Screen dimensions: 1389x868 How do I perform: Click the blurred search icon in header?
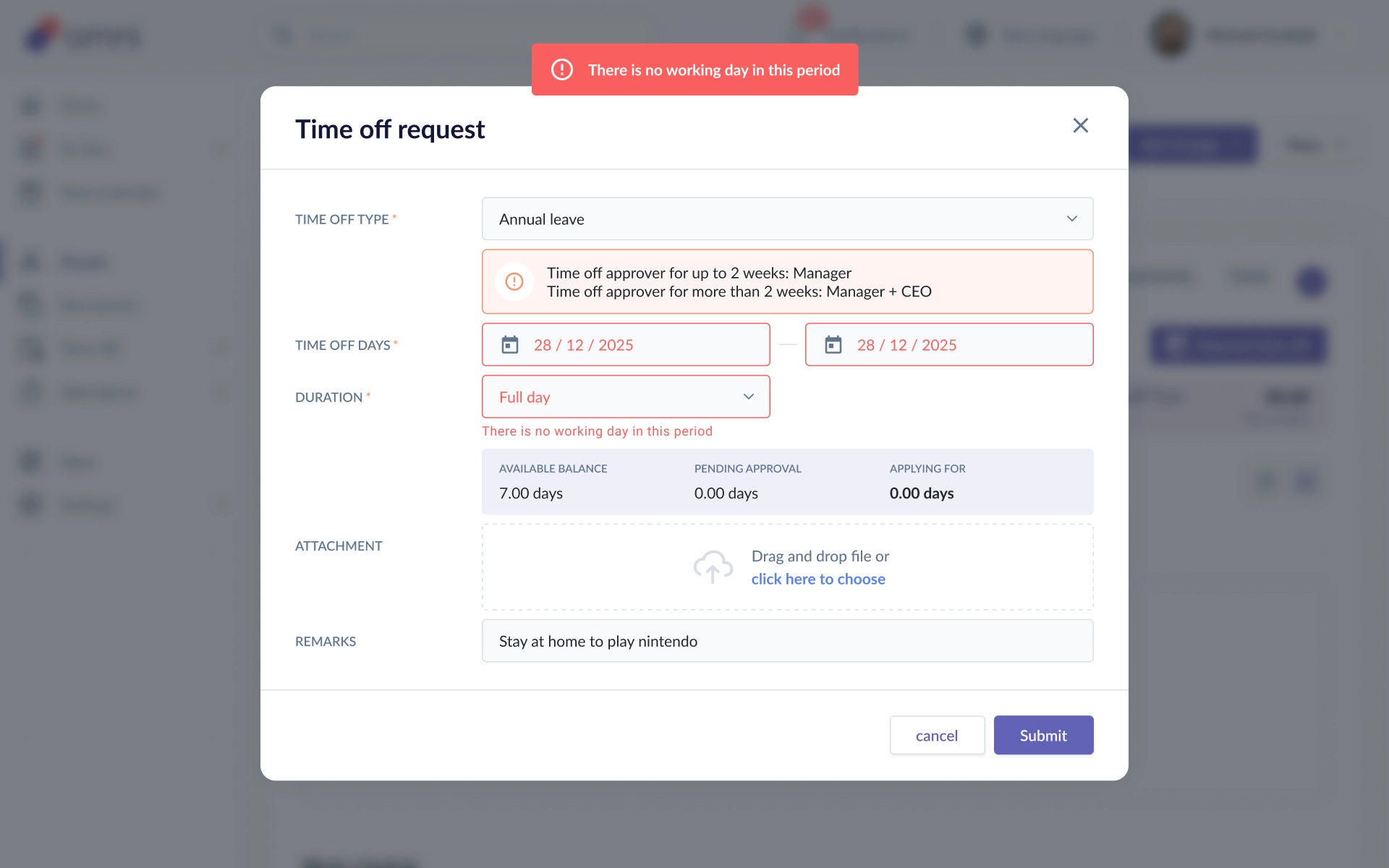pyautogui.click(x=282, y=35)
